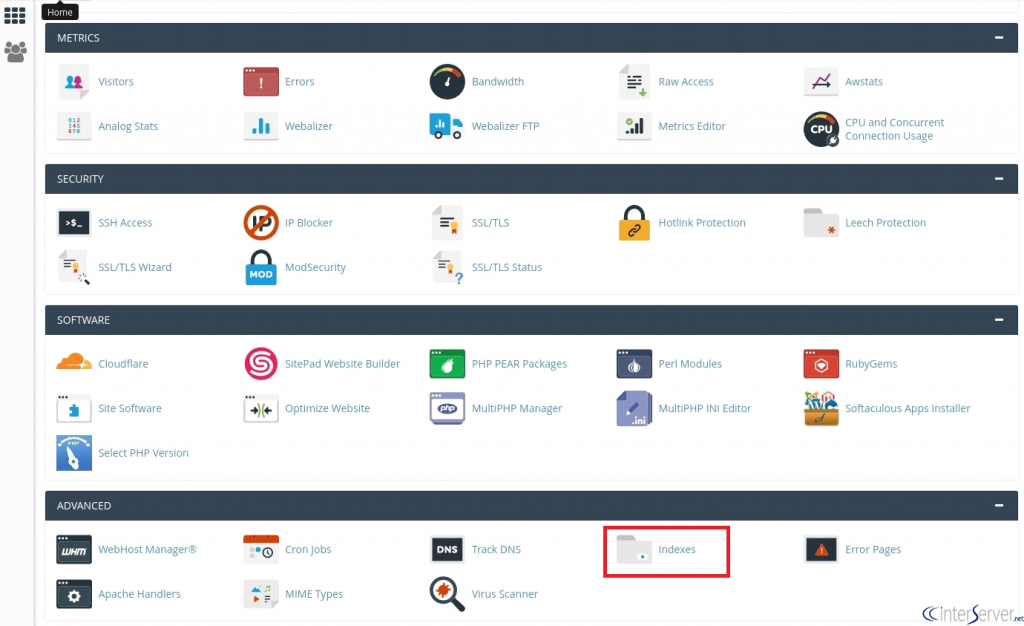Open the Cloudflare cloud icon
Image resolution: width=1024 pixels, height=626 pixels.
pyautogui.click(x=74, y=362)
